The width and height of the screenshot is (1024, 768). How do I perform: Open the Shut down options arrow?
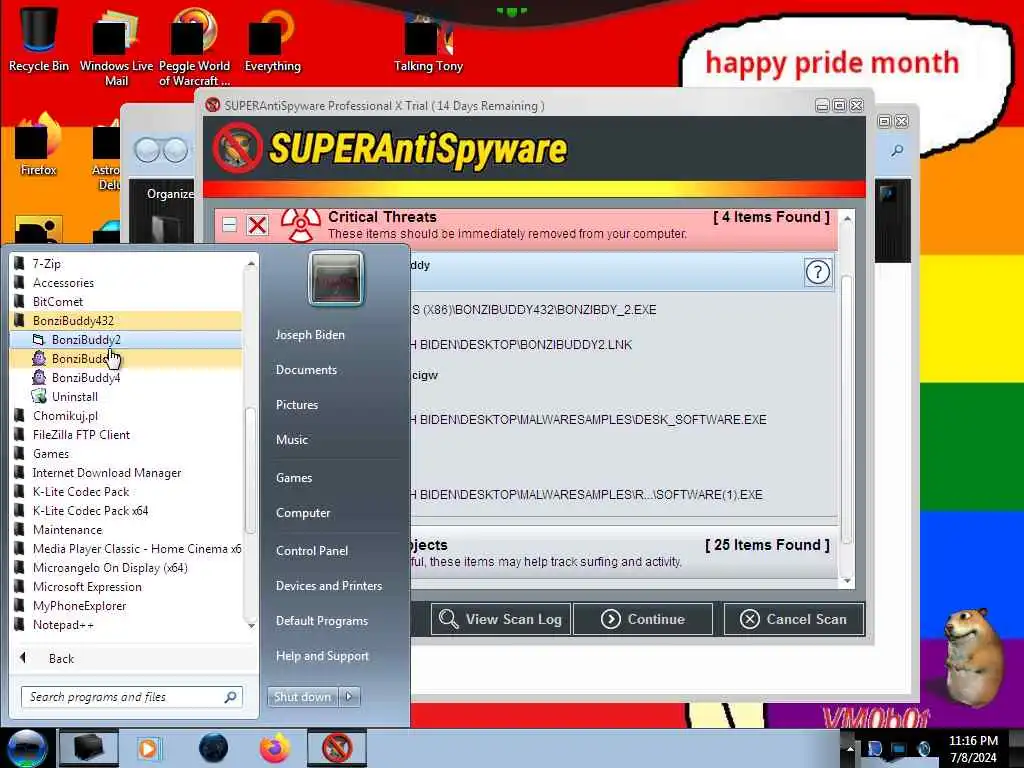pyautogui.click(x=349, y=697)
